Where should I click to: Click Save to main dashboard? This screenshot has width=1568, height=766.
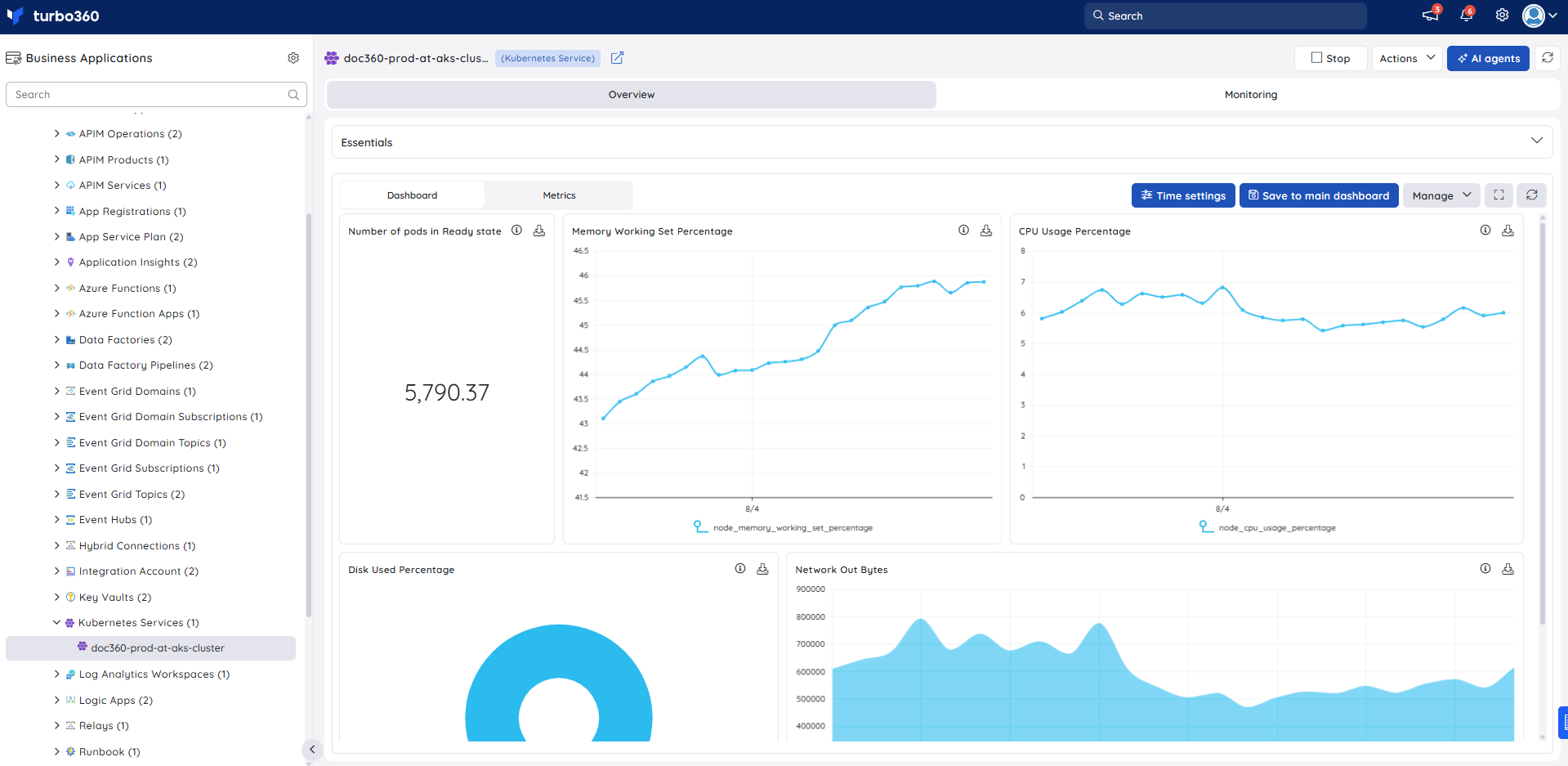click(1319, 195)
